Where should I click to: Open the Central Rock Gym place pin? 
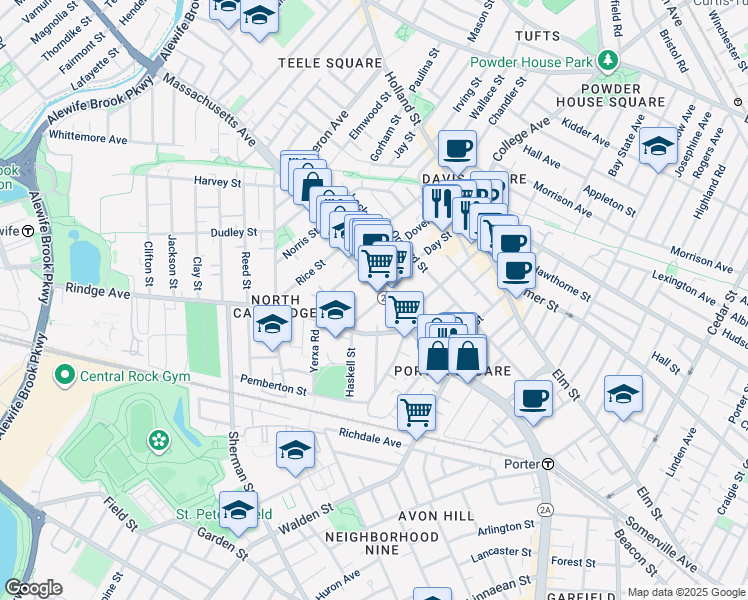pyautogui.click(x=65, y=376)
